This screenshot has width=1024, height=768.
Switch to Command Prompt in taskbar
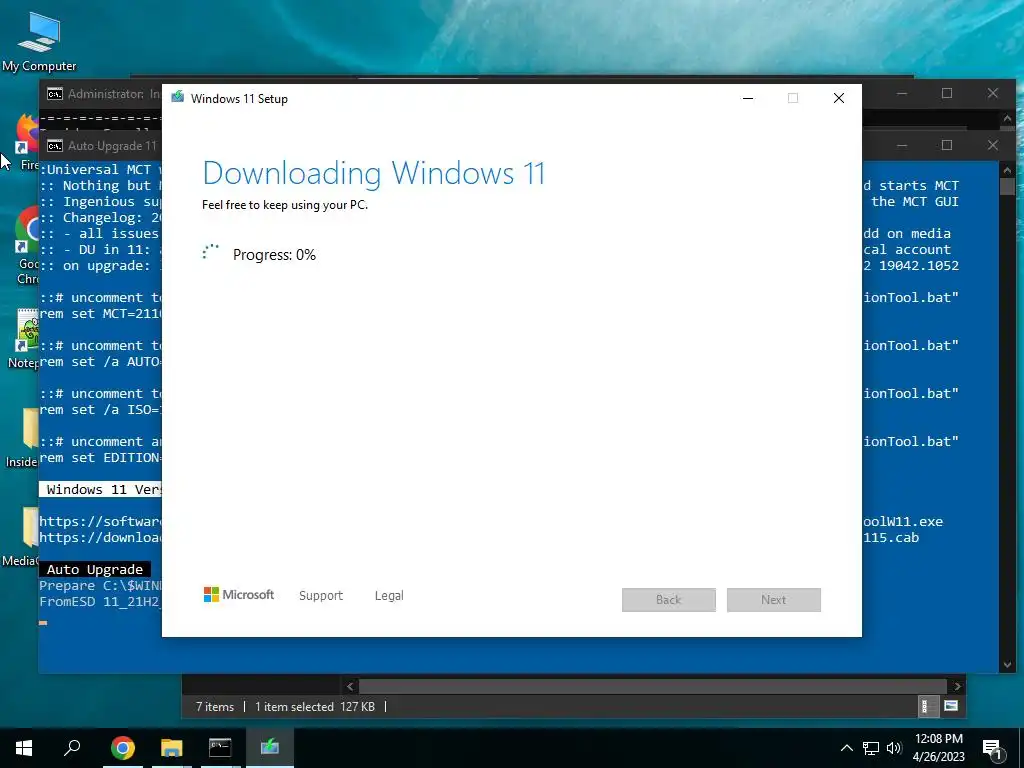[x=220, y=748]
